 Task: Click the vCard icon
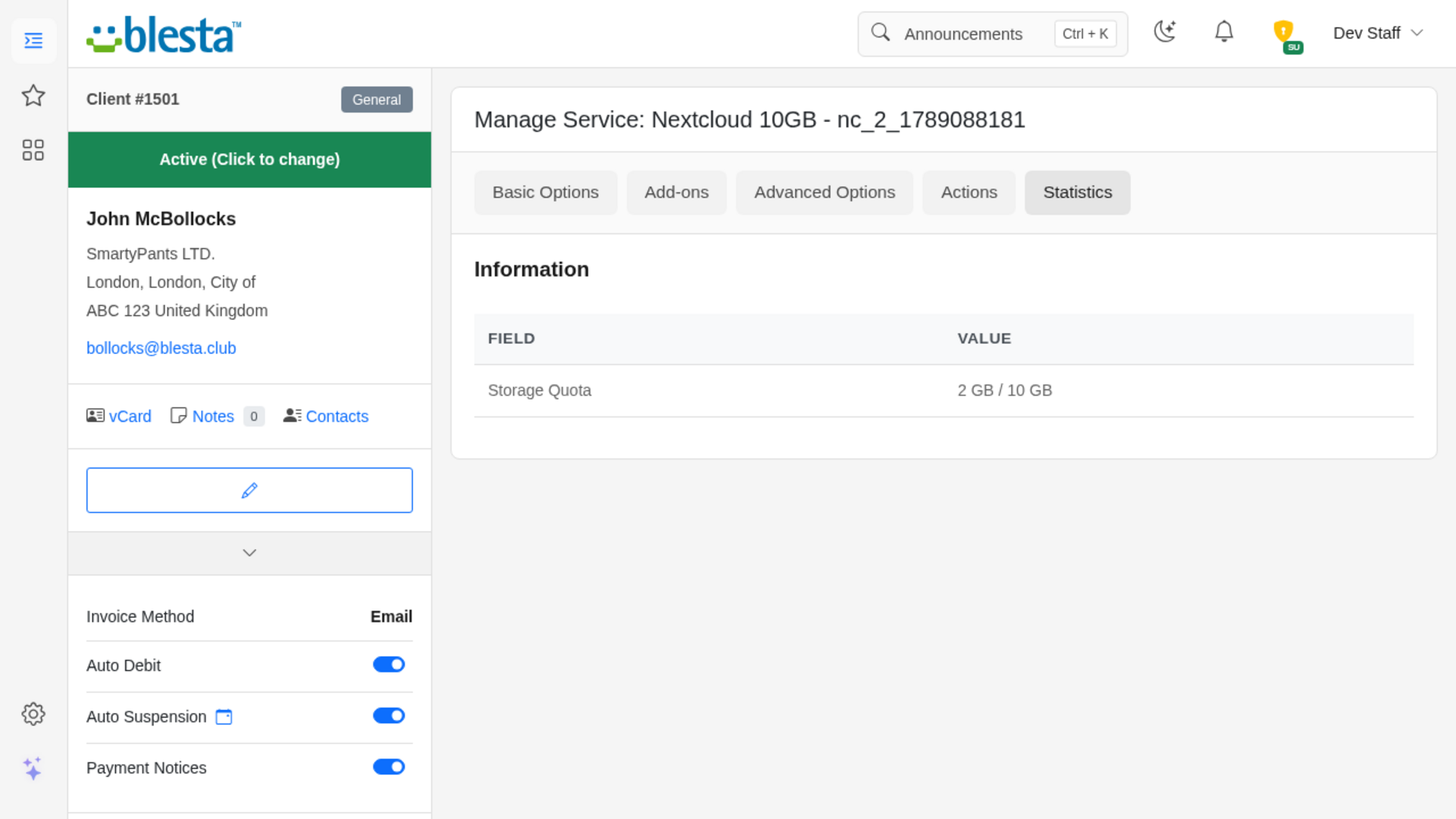96,416
